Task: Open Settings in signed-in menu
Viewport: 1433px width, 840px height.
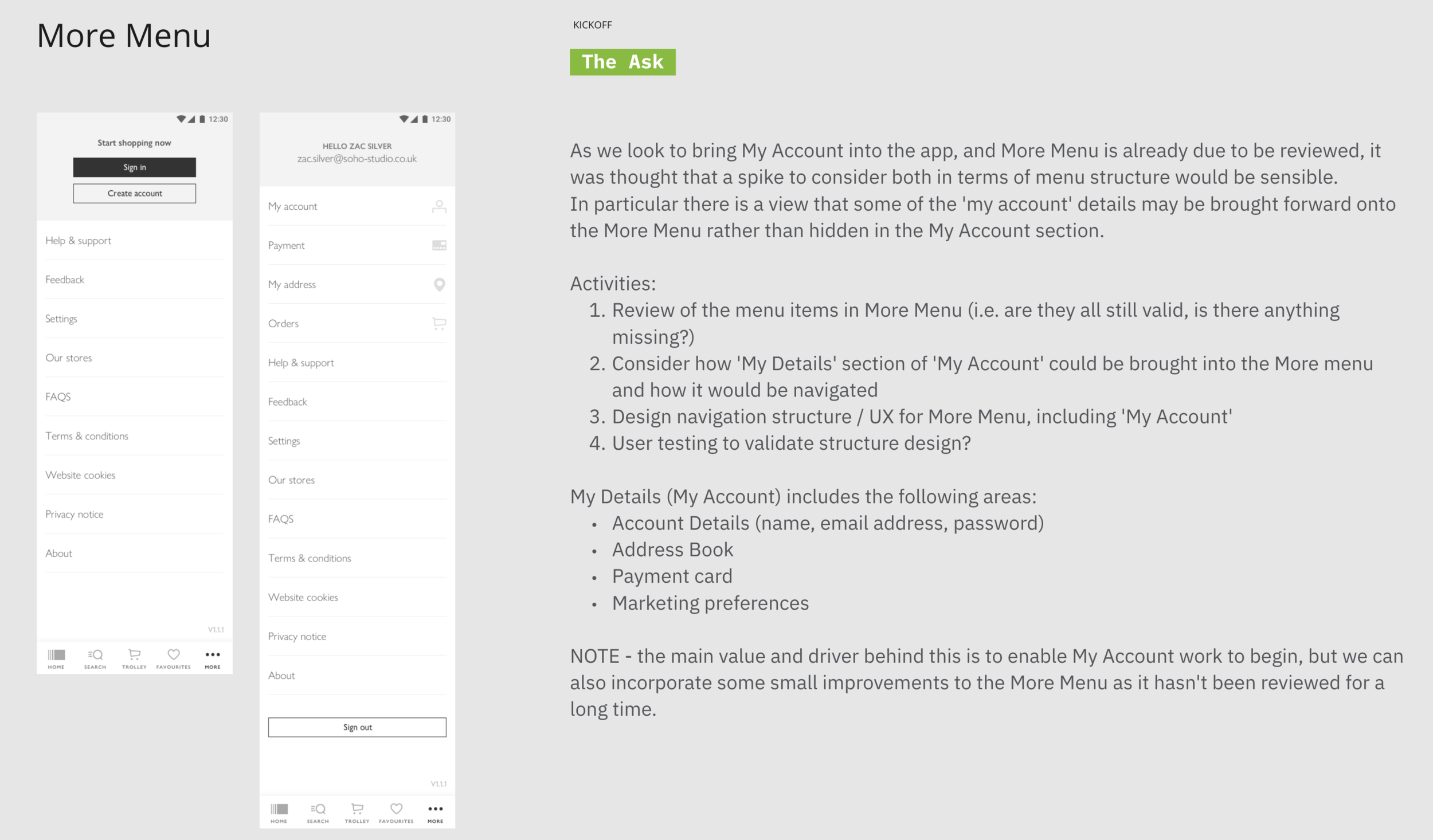Action: (284, 441)
